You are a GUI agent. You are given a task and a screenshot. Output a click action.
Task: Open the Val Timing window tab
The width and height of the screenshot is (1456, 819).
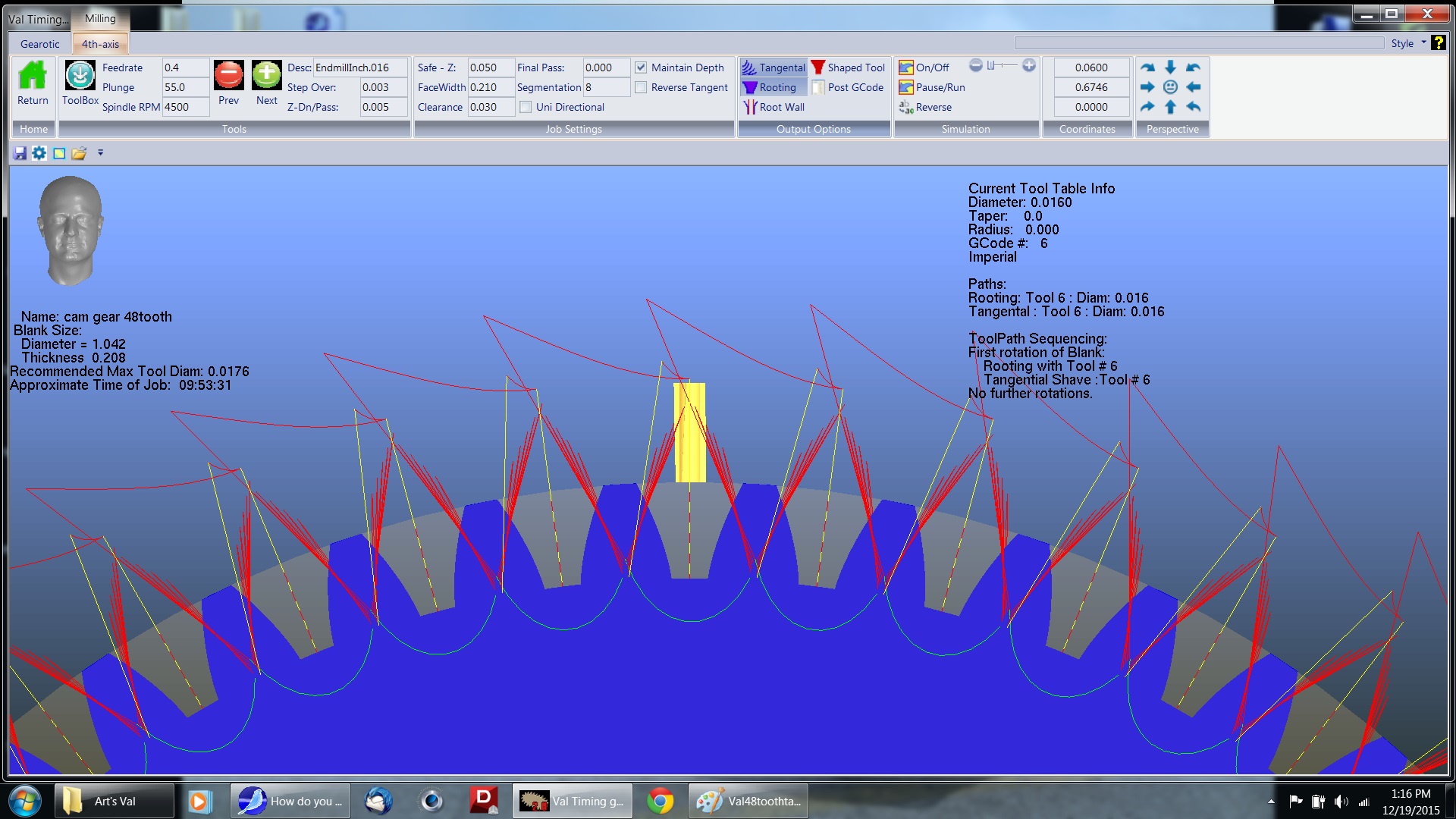pos(38,19)
